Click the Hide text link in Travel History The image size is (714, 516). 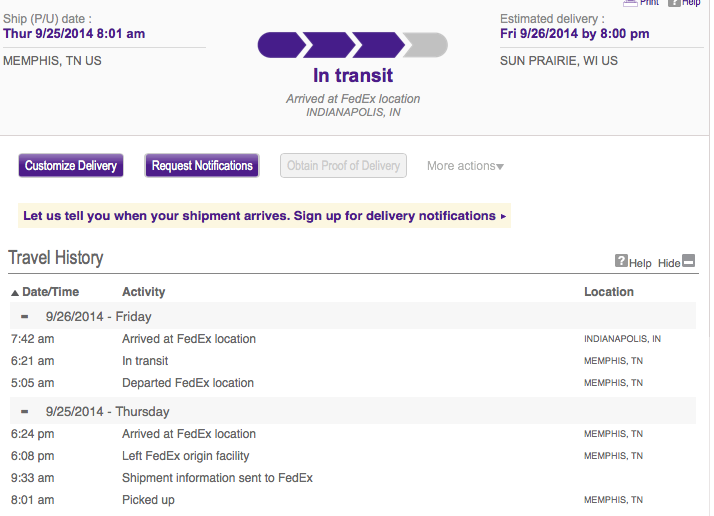tap(669, 263)
